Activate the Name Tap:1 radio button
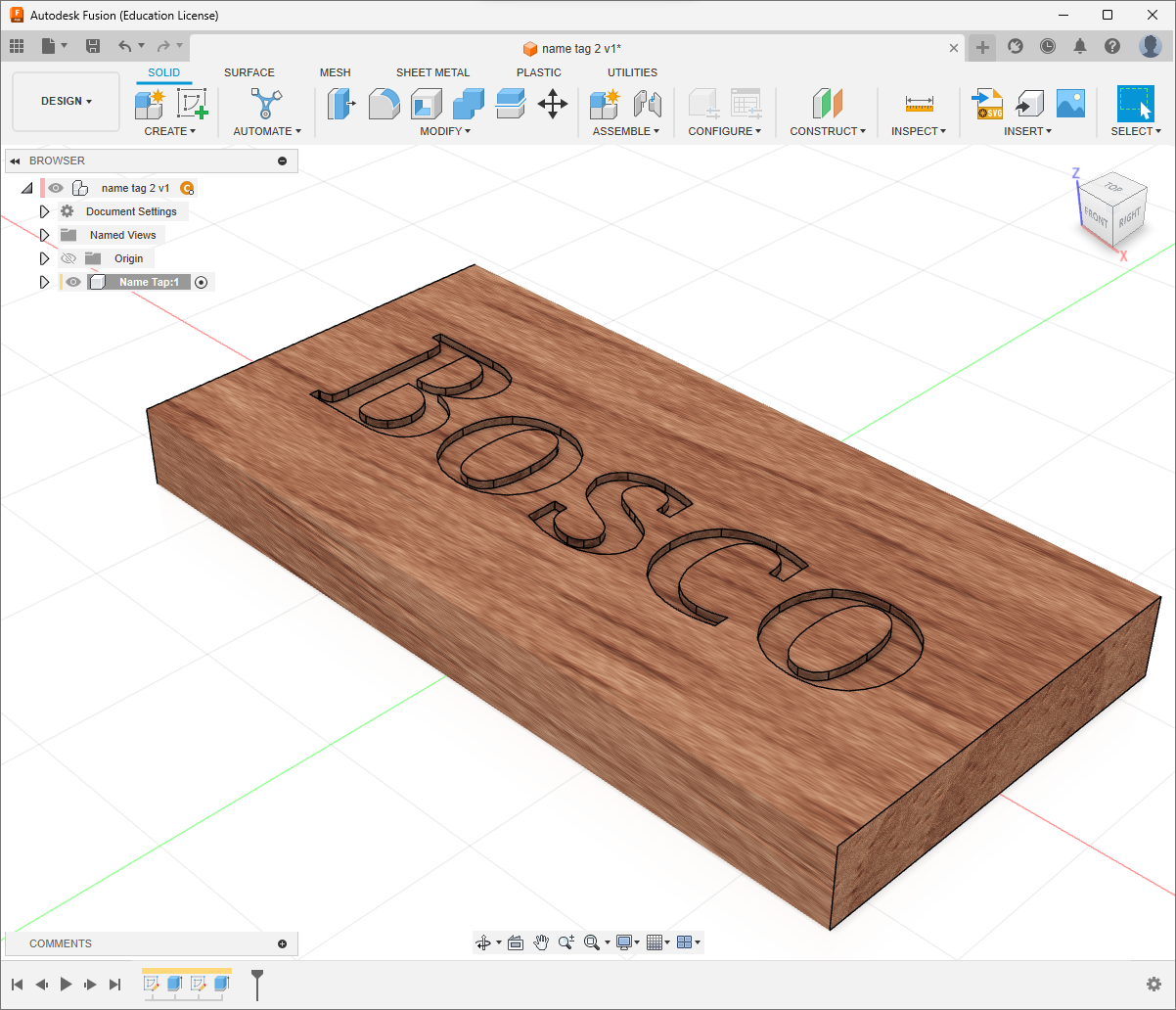The image size is (1176, 1010). coord(202,282)
